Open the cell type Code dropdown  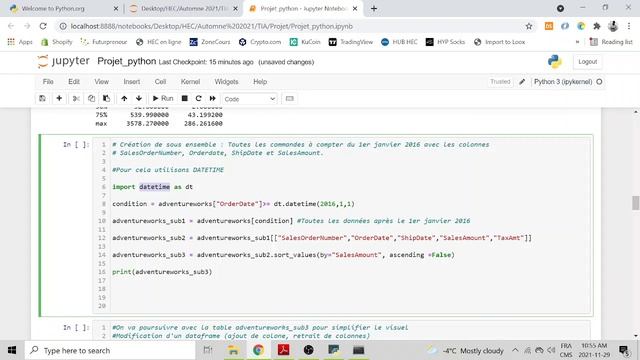pyautogui.click(x=249, y=99)
